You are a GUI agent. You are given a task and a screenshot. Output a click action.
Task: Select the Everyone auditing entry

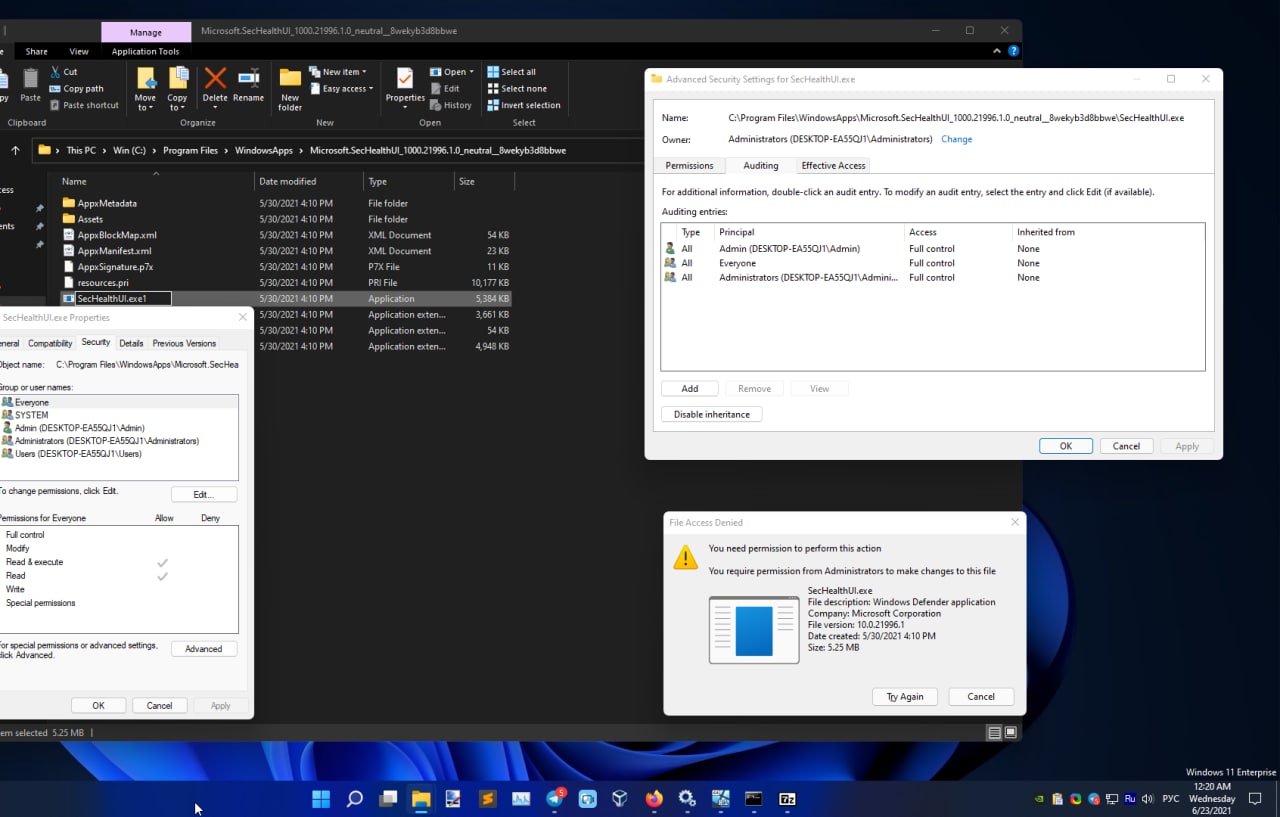[933, 263]
